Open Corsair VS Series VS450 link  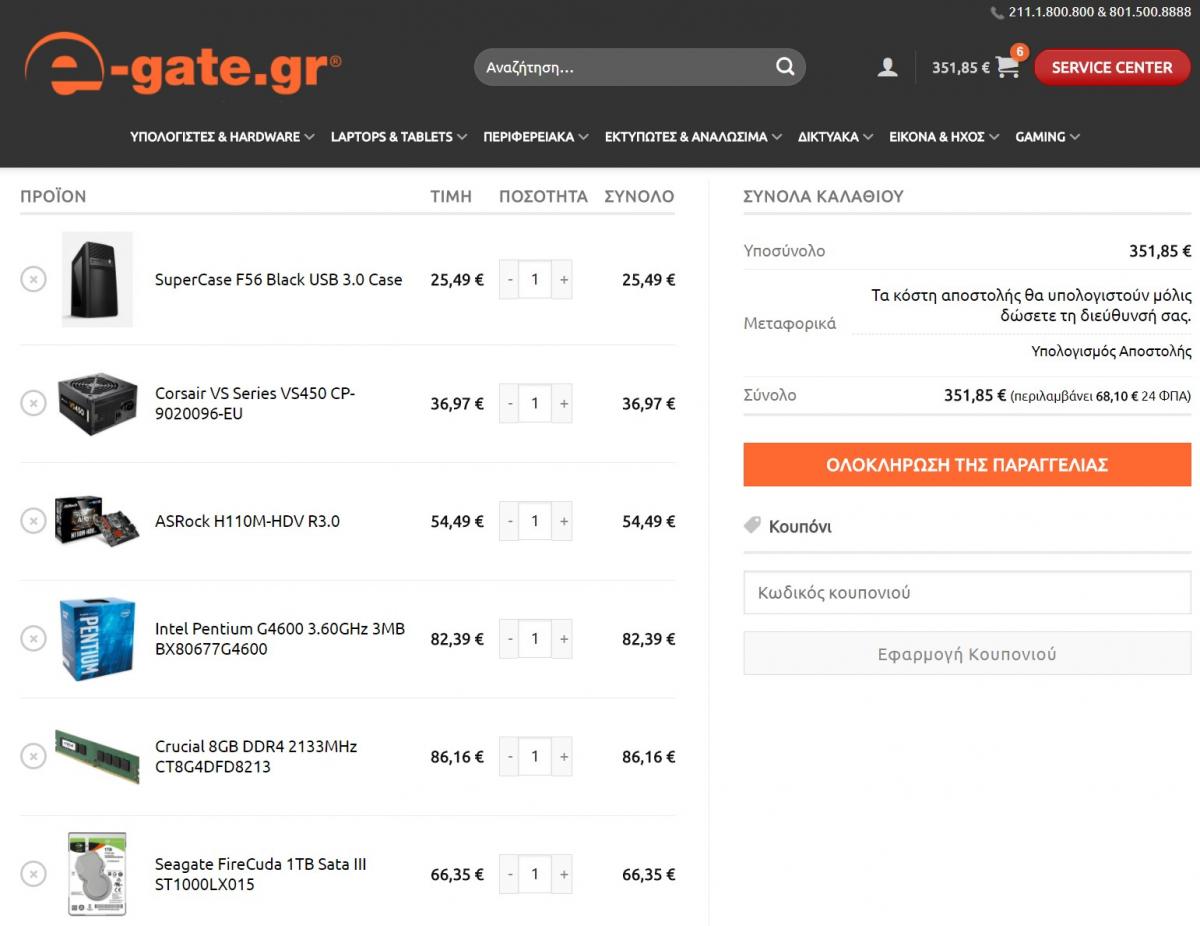pos(255,403)
